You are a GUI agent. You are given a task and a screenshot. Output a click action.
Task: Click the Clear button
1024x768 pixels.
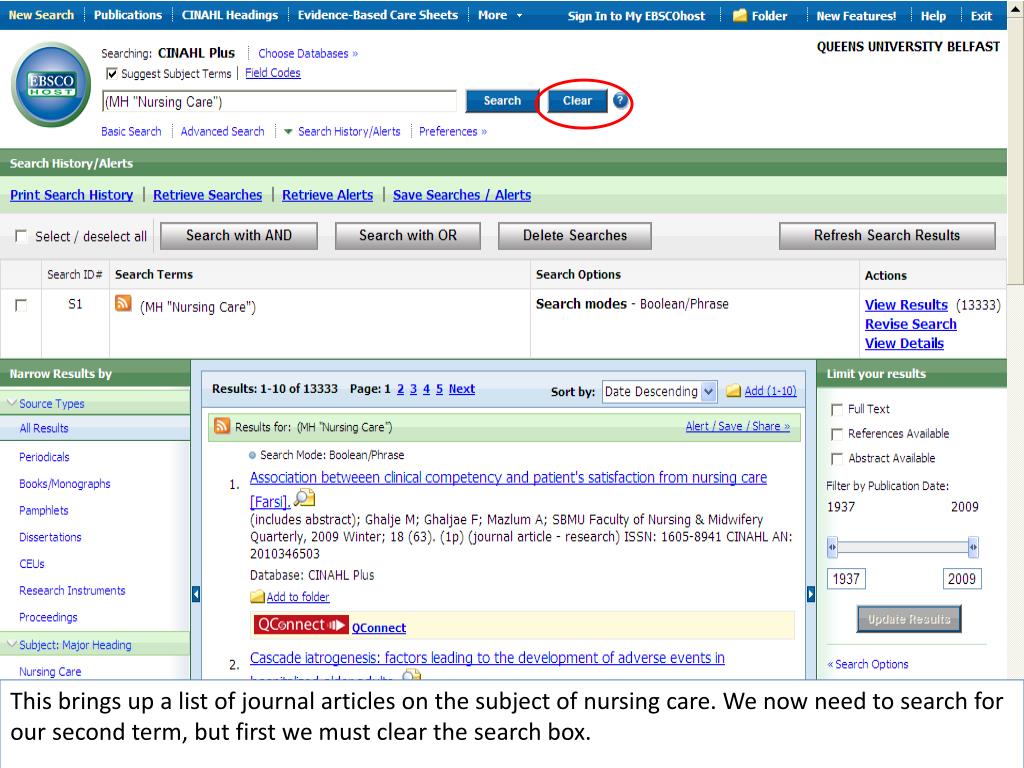[577, 101]
